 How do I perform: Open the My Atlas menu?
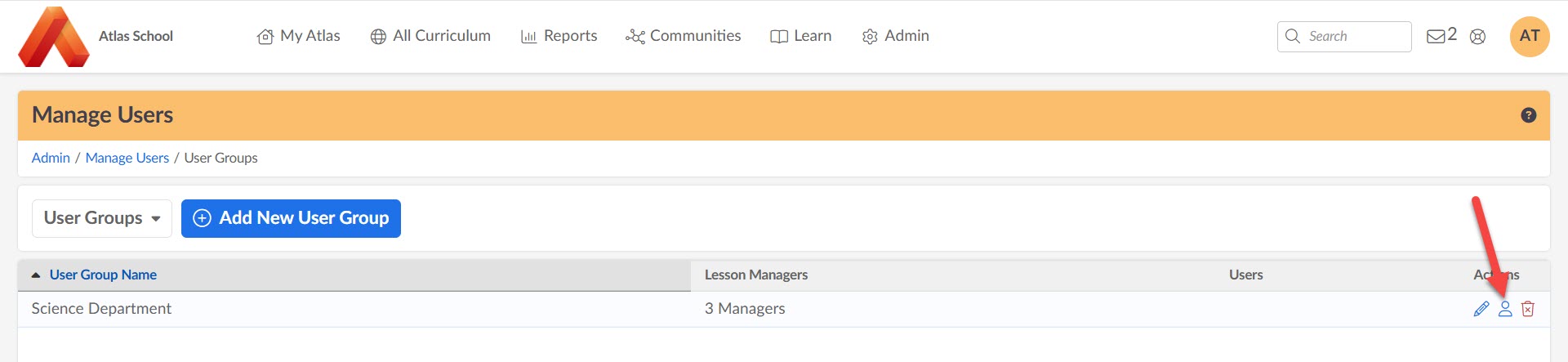pyautogui.click(x=299, y=36)
